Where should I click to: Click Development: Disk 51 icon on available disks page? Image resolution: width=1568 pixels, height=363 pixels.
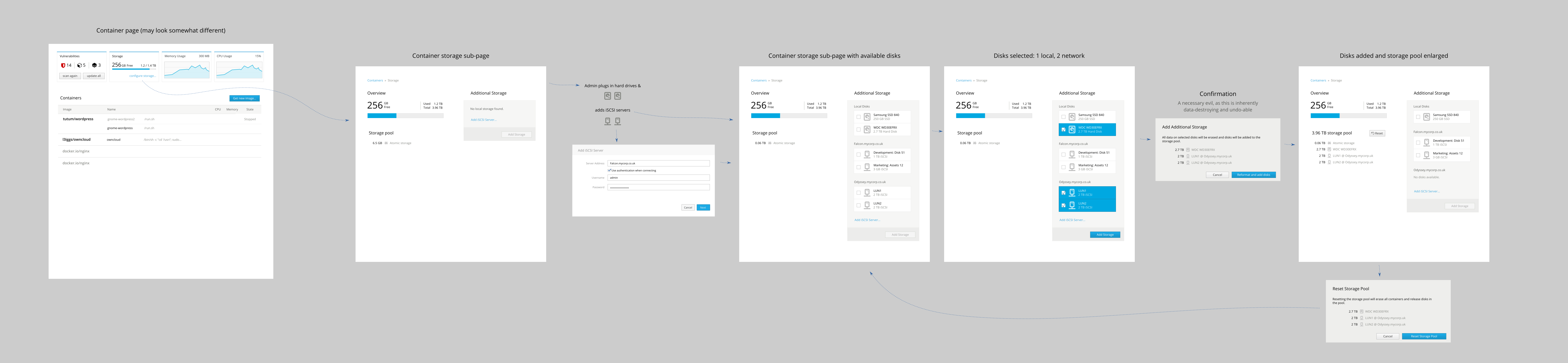pos(867,155)
